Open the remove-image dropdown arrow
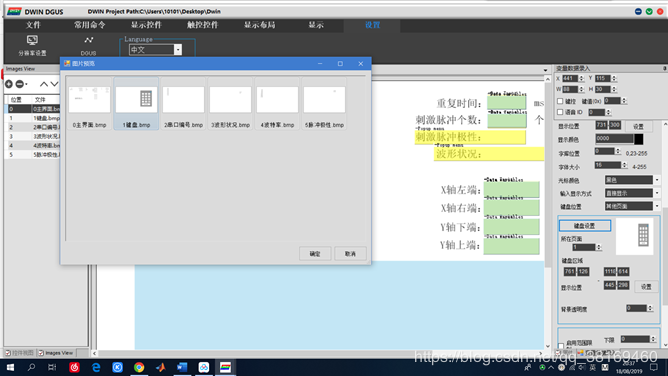 point(26,84)
